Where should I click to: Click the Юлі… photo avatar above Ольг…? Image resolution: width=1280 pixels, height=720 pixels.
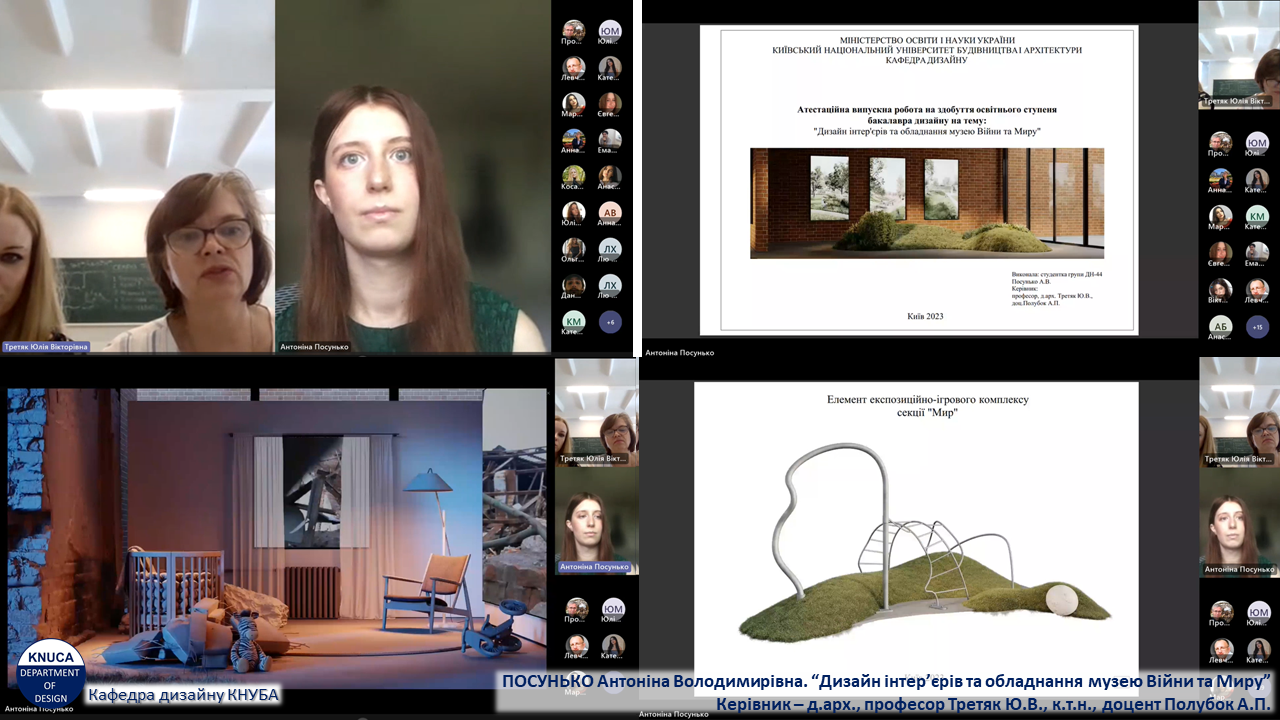coord(573,212)
